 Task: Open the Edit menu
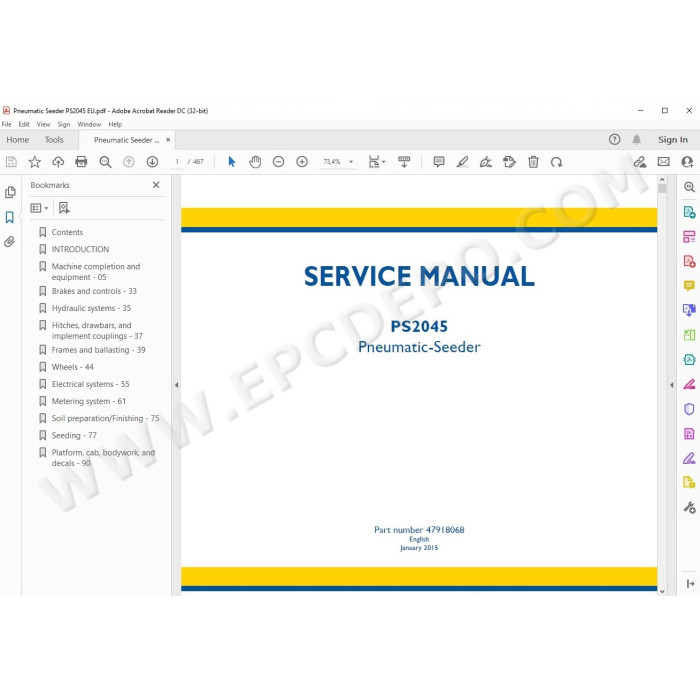point(24,124)
